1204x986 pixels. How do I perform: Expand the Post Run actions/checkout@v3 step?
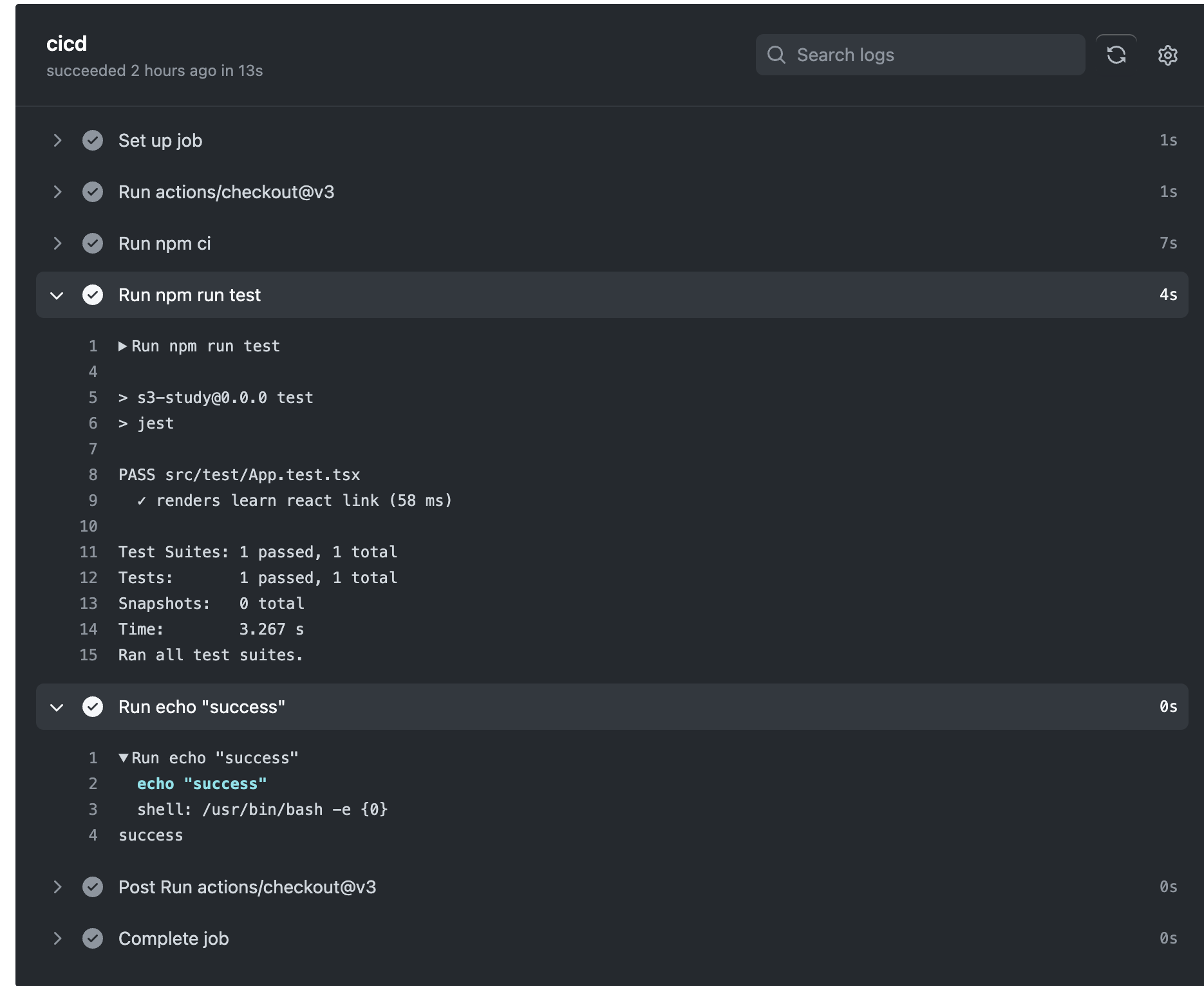57,887
